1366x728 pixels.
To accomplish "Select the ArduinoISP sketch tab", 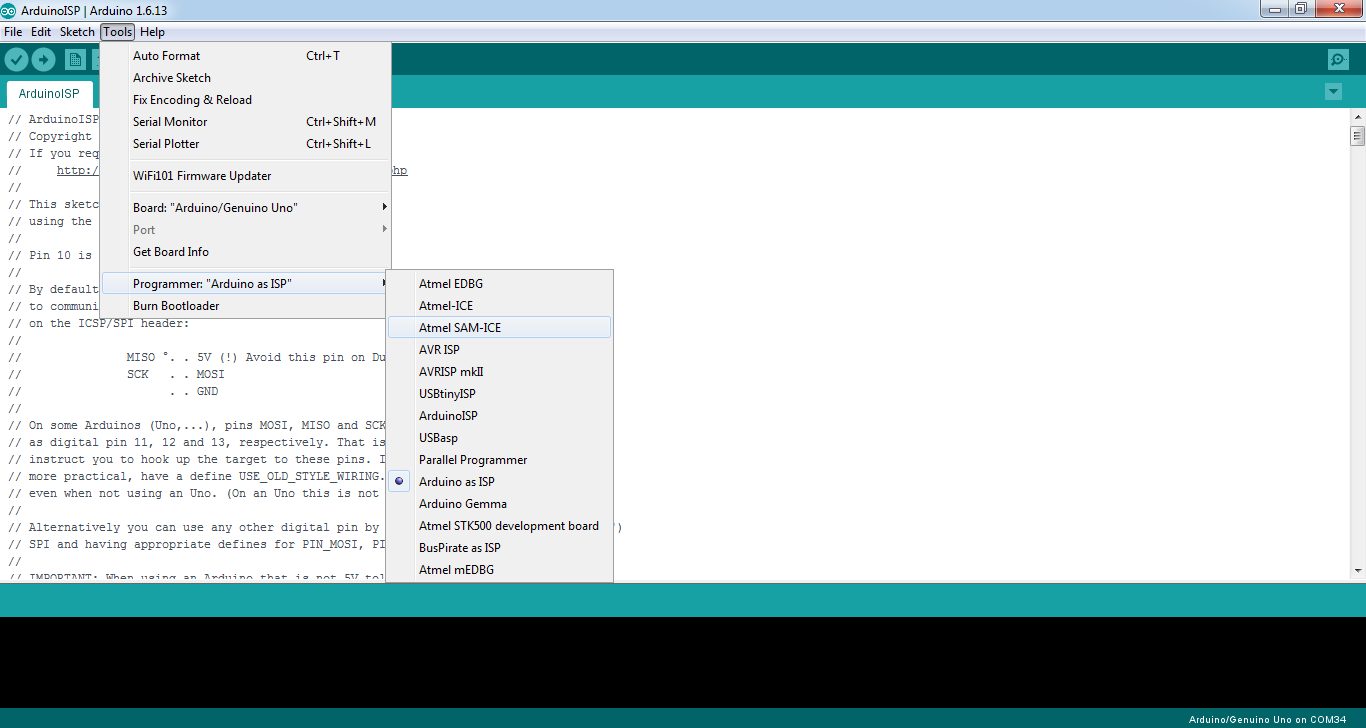I will point(49,94).
